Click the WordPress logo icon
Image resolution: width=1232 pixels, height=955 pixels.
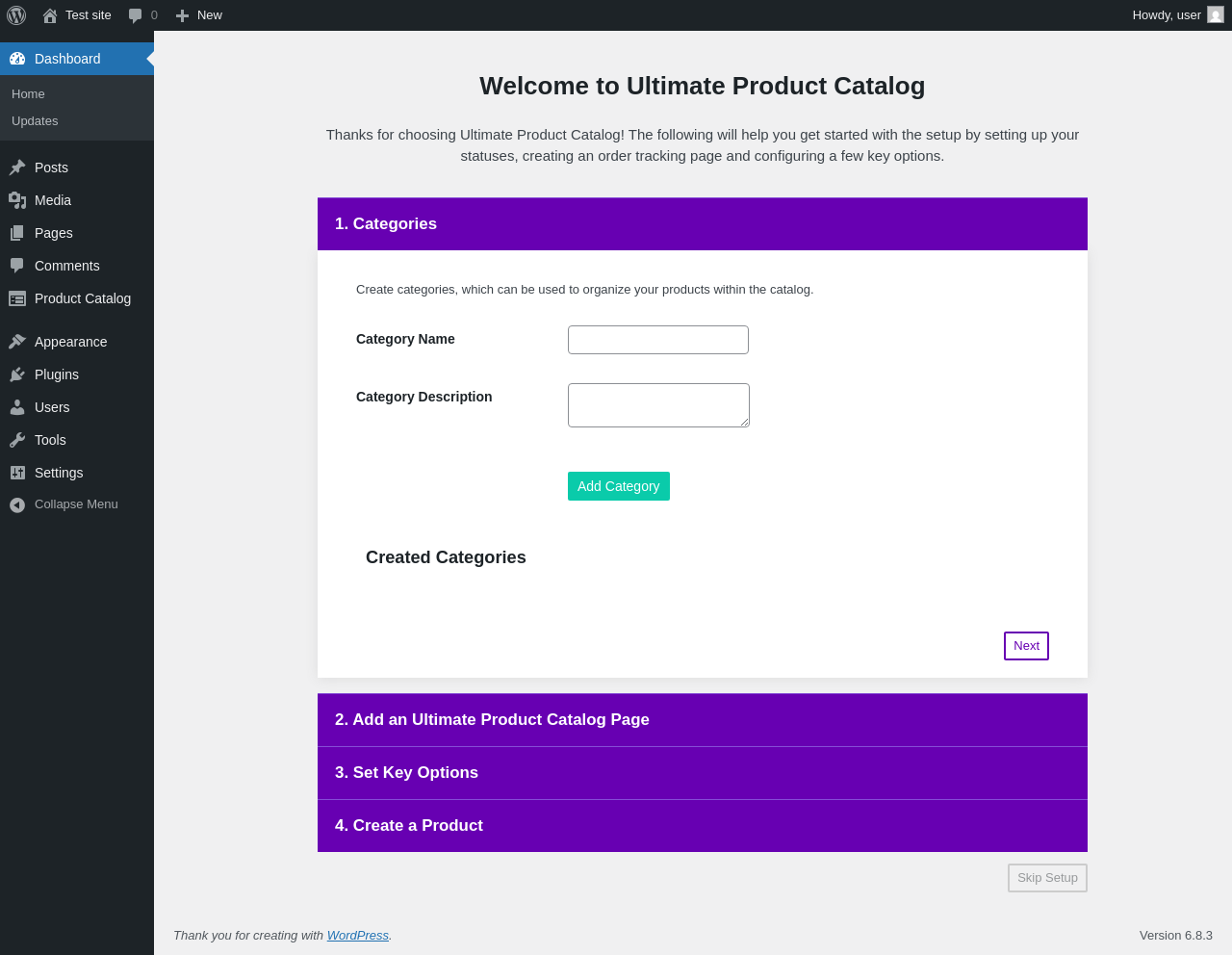[x=16, y=15]
